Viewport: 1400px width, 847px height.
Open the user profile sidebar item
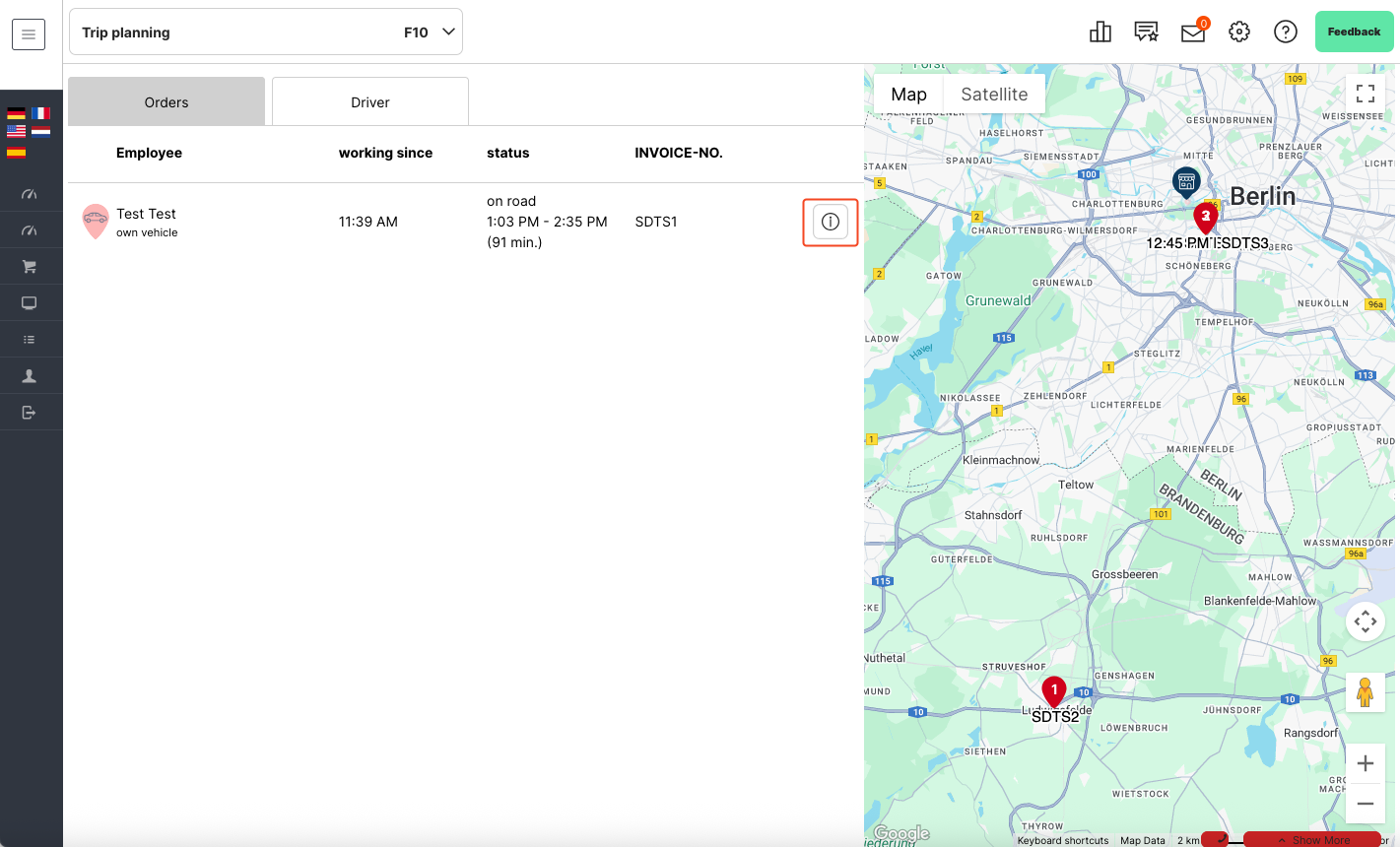point(30,376)
